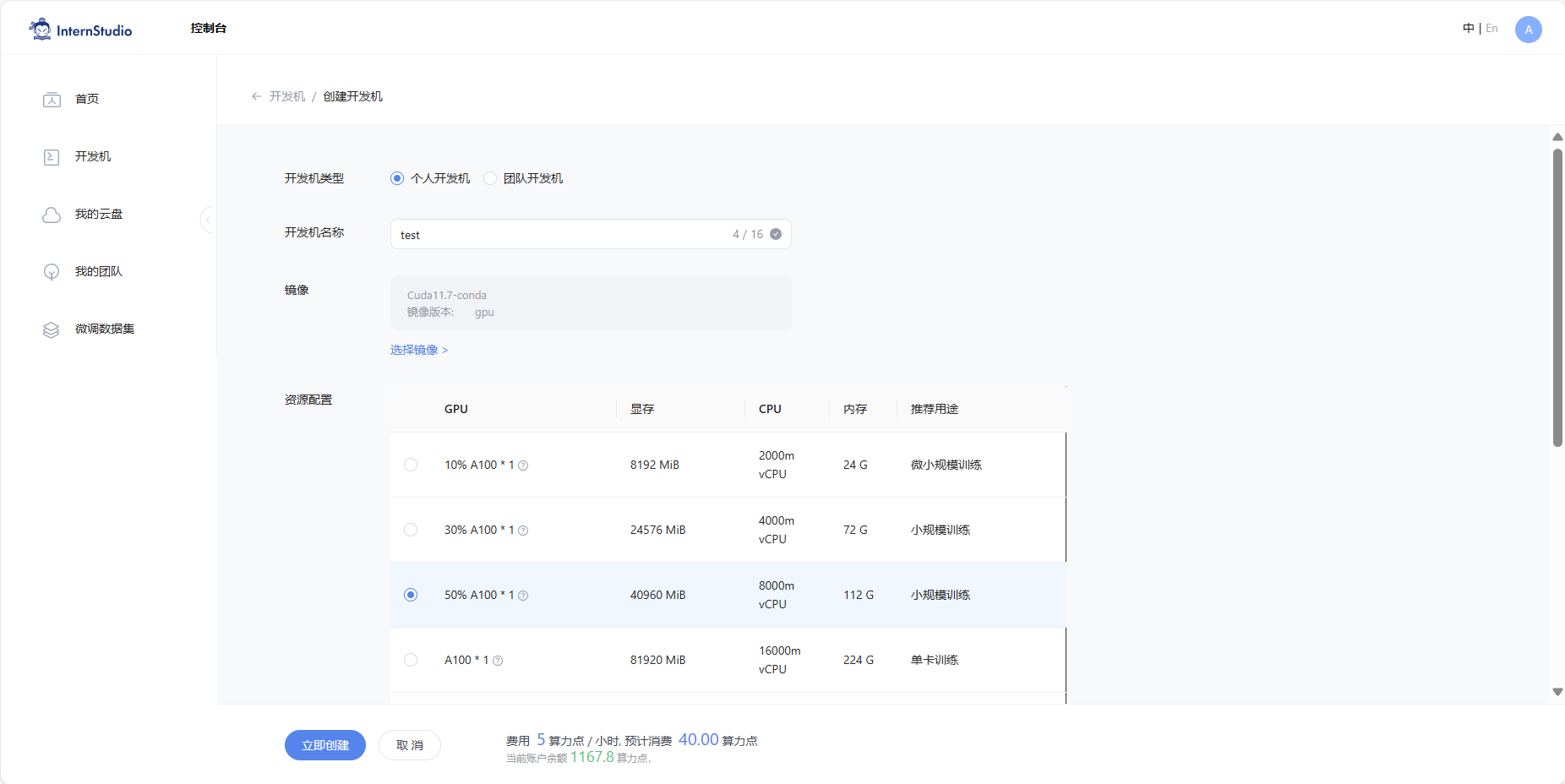Choose the 30% A100 resource option
The height and width of the screenshot is (784, 1565).
(x=411, y=530)
